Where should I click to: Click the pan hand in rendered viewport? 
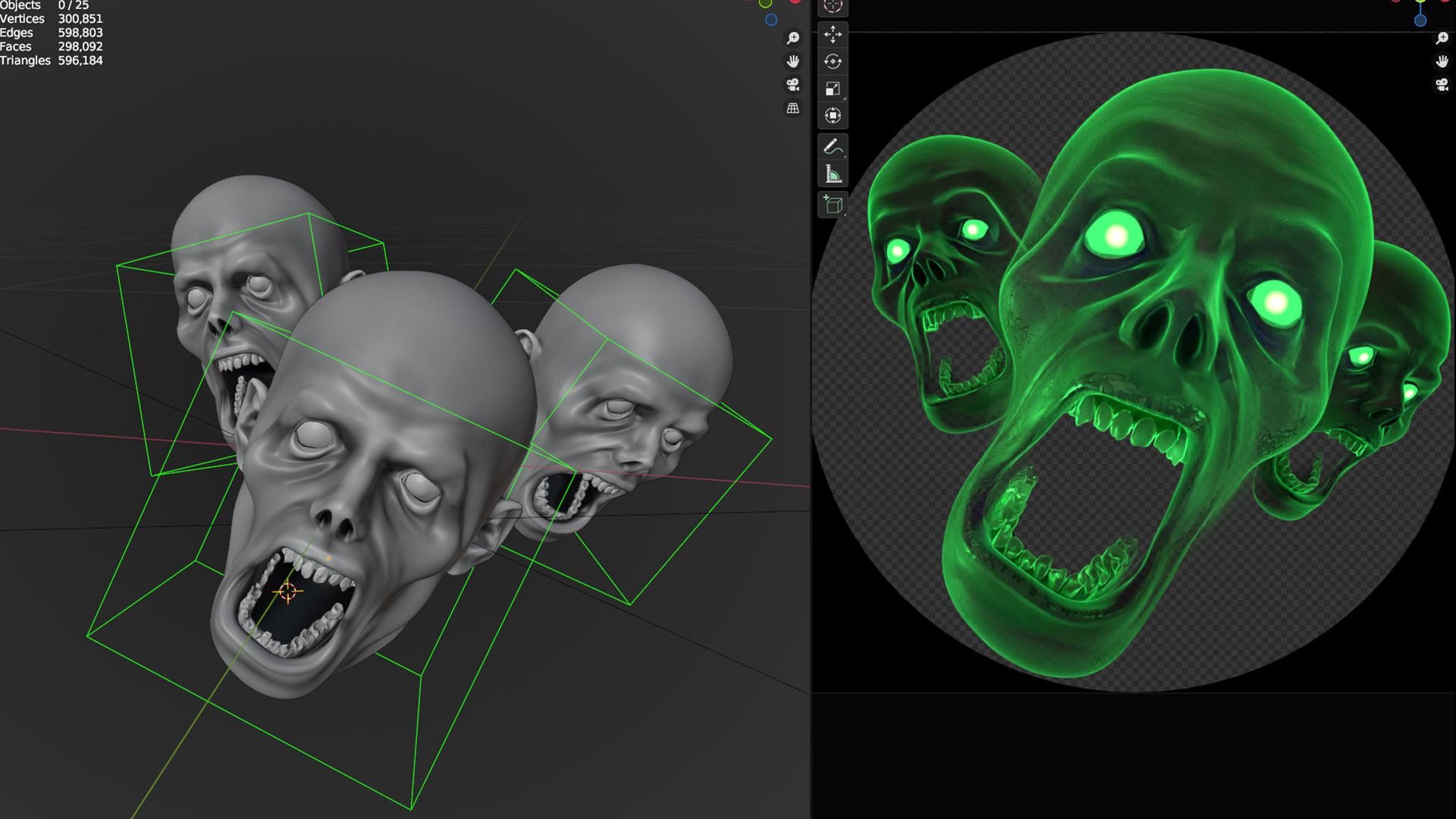click(1442, 61)
